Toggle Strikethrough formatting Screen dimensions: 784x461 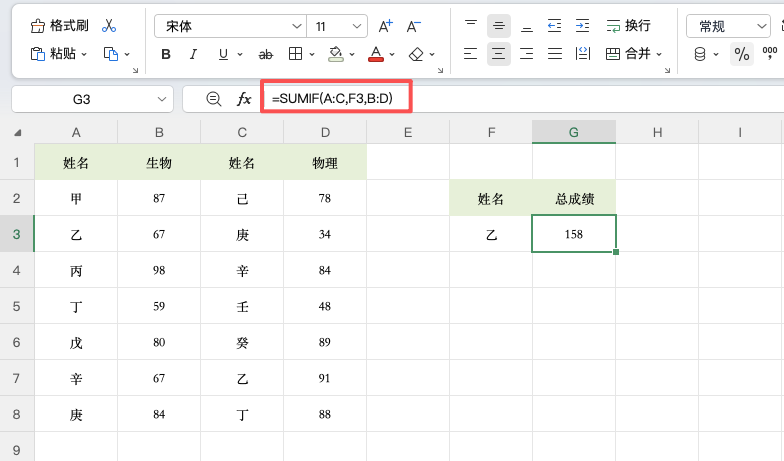pos(266,54)
